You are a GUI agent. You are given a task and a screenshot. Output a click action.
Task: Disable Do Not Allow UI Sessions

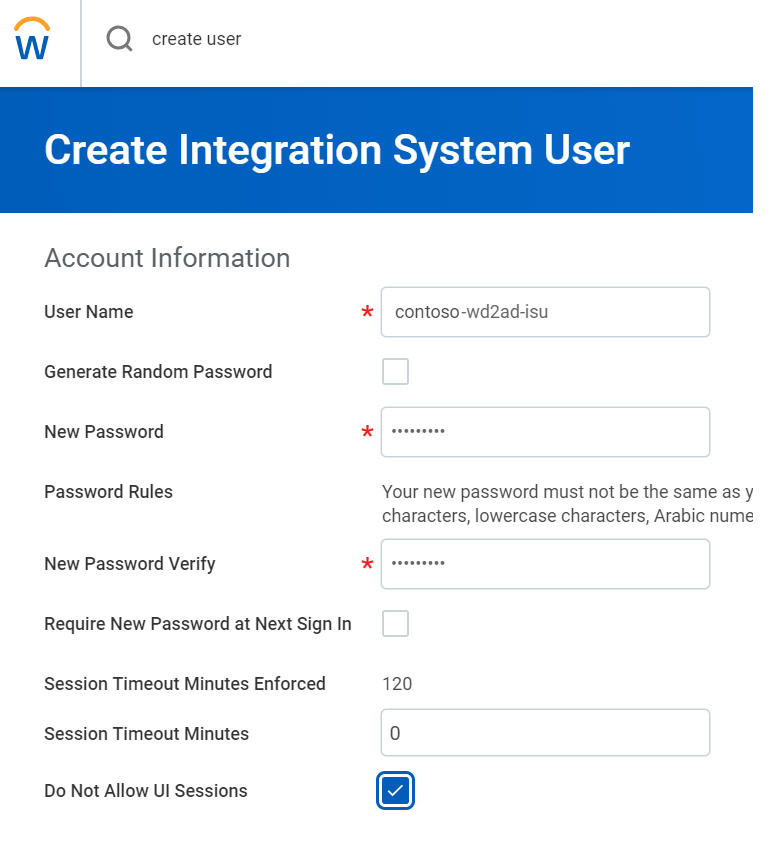click(x=395, y=790)
